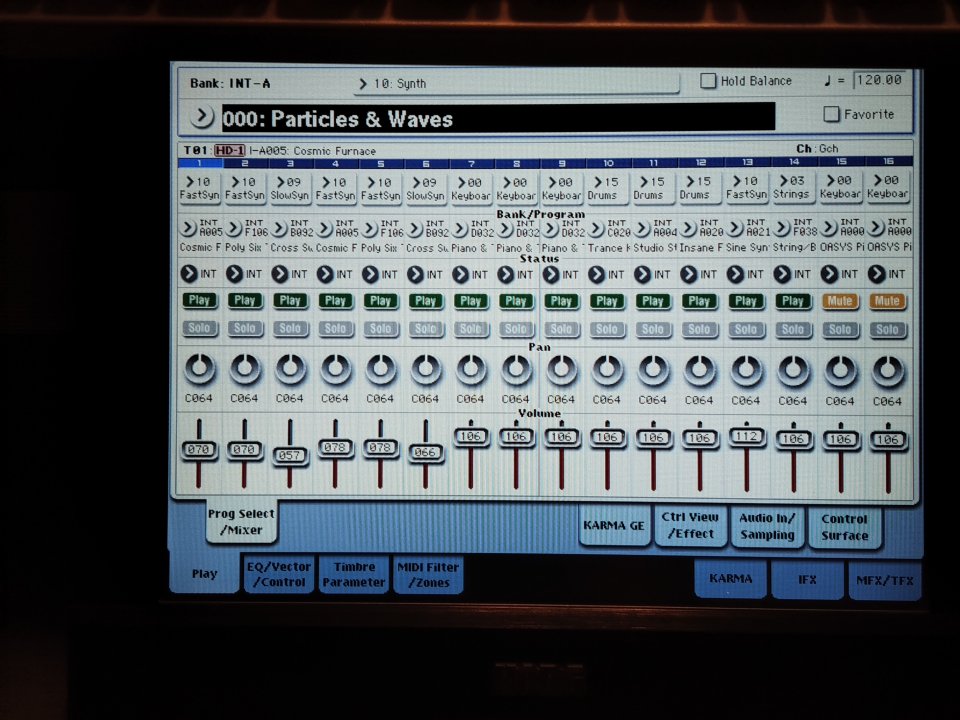Click the pan knob for timbre 8

[516, 370]
